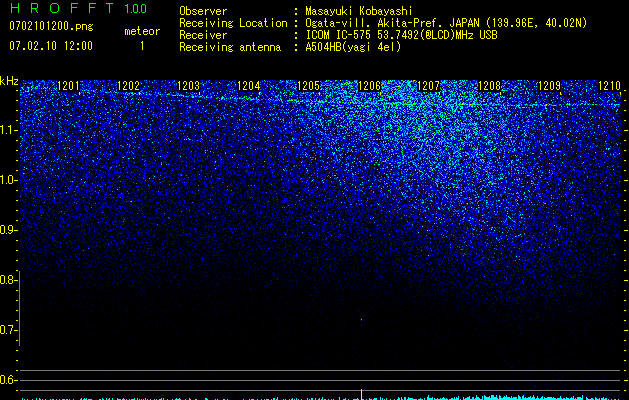Click the 1201 time marker

click(68, 86)
